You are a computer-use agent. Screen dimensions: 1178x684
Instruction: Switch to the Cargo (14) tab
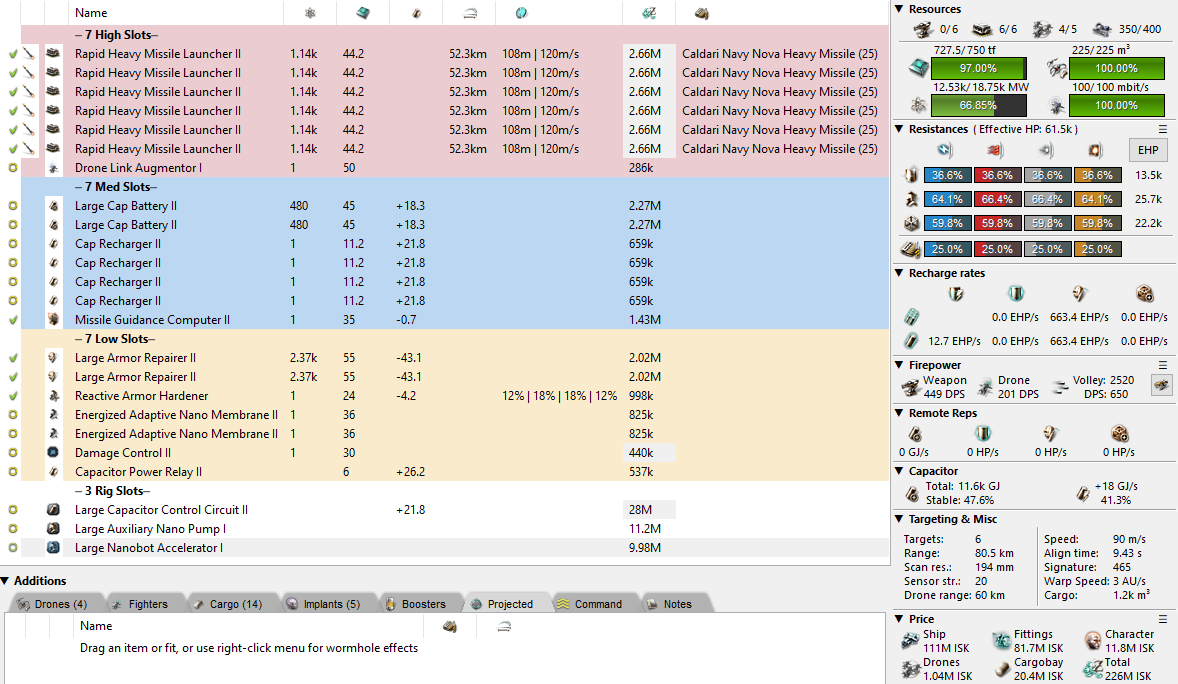point(227,604)
